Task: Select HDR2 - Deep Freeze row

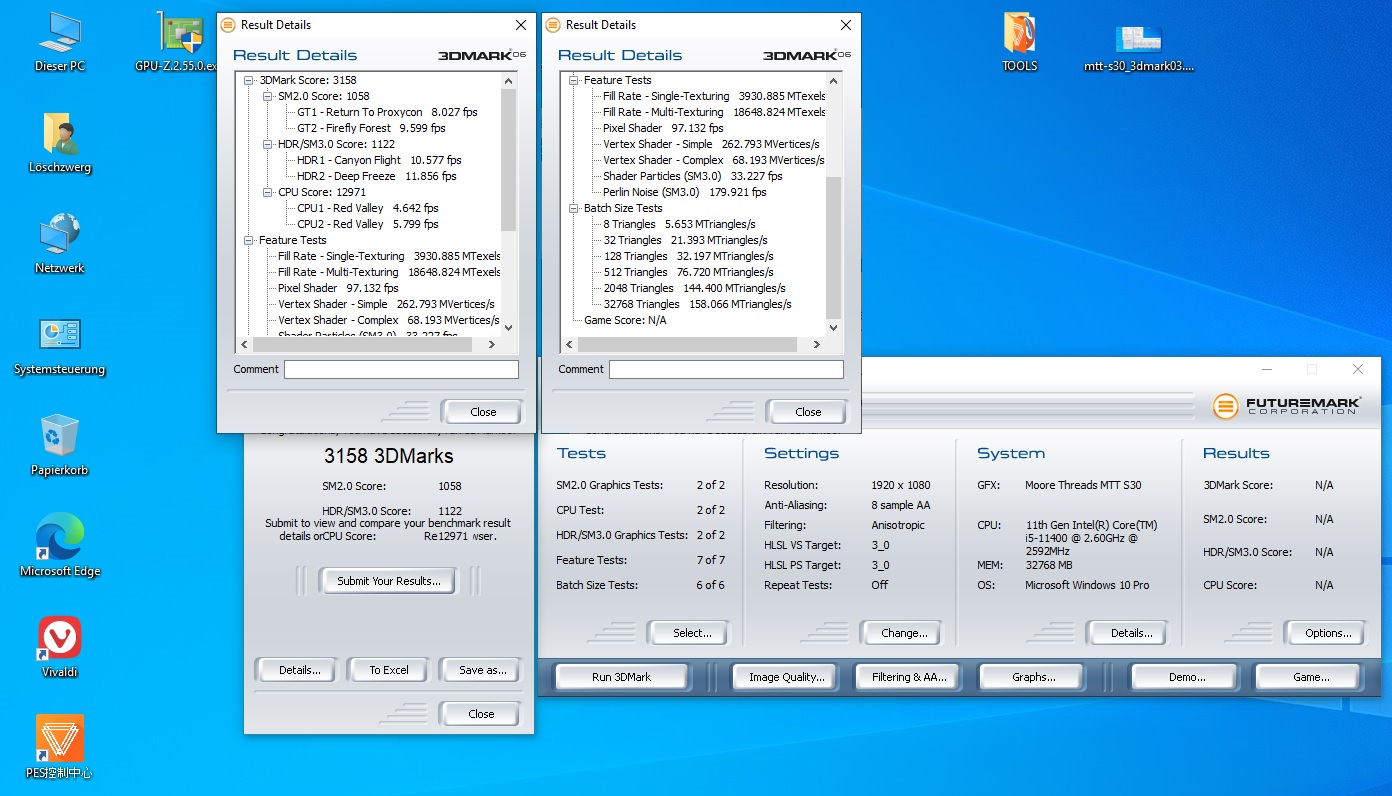Action: coord(376,176)
